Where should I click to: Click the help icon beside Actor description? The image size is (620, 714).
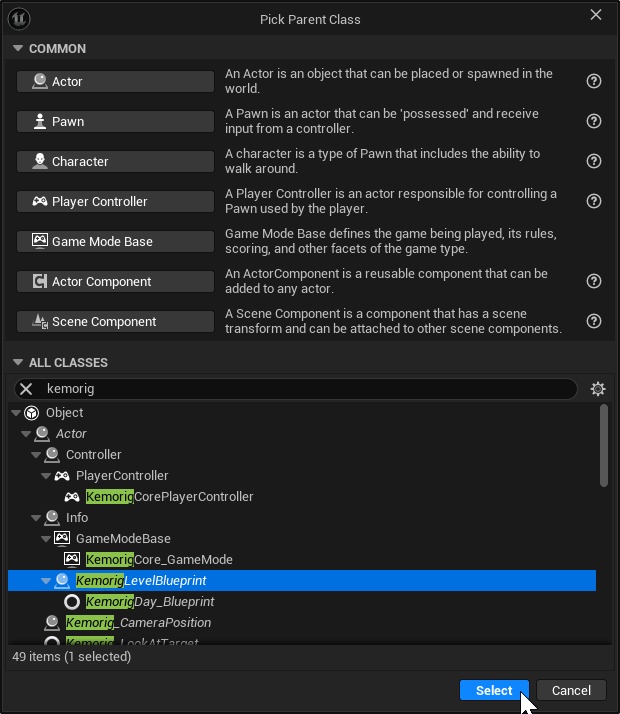point(594,81)
